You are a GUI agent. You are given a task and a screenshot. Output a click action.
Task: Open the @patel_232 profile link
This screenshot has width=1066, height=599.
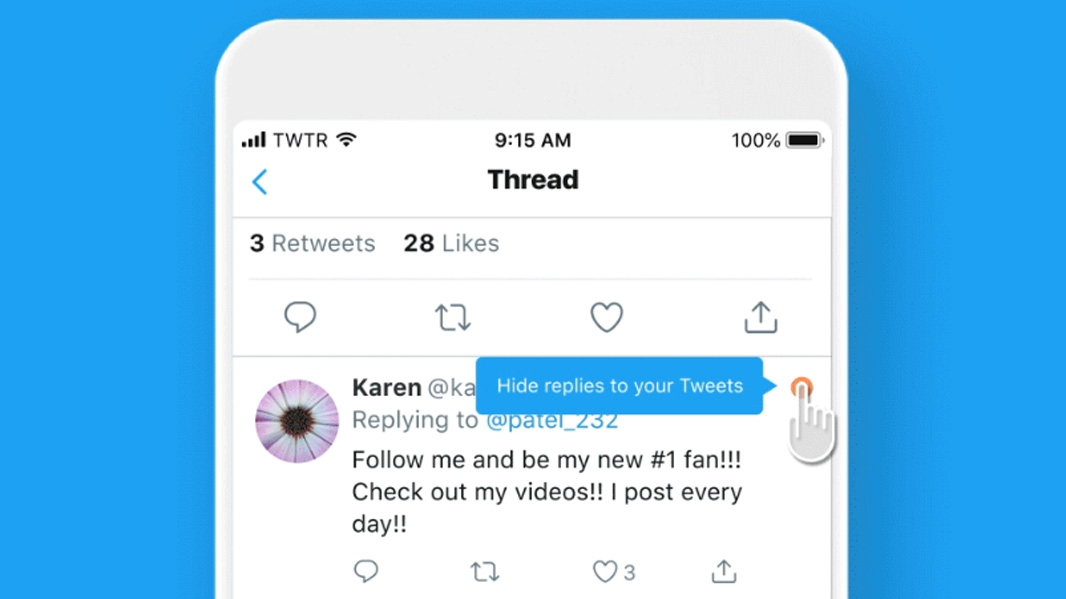551,421
